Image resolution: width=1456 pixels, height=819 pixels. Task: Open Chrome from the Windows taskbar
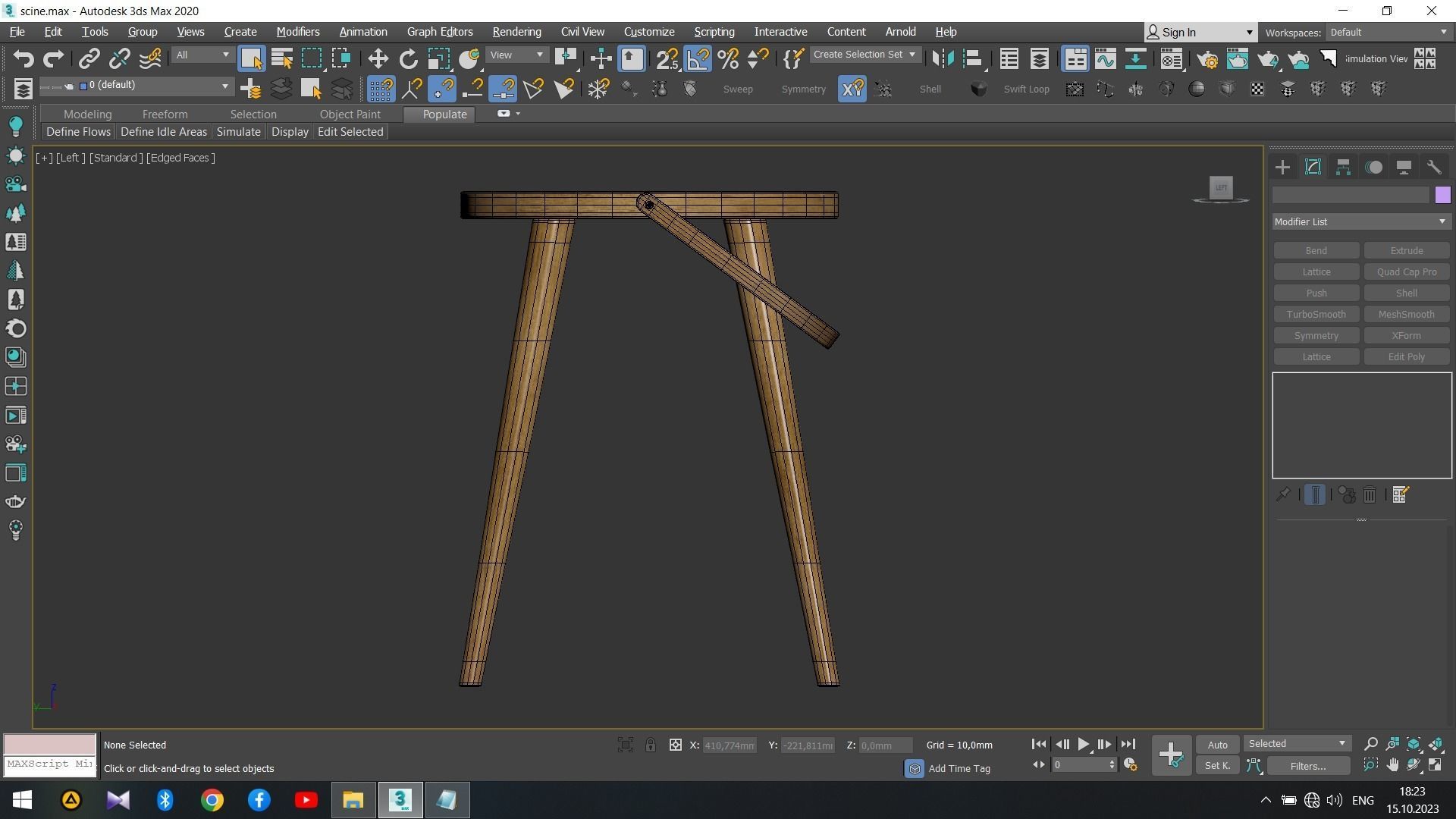point(212,800)
